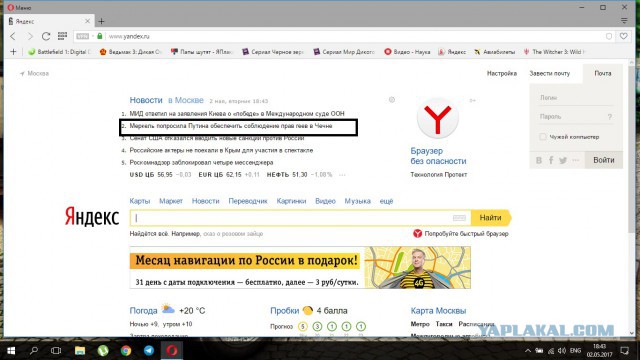Open The Witcher 3: Wild bookmark
The width and height of the screenshot is (640, 360).
[x=555, y=52]
